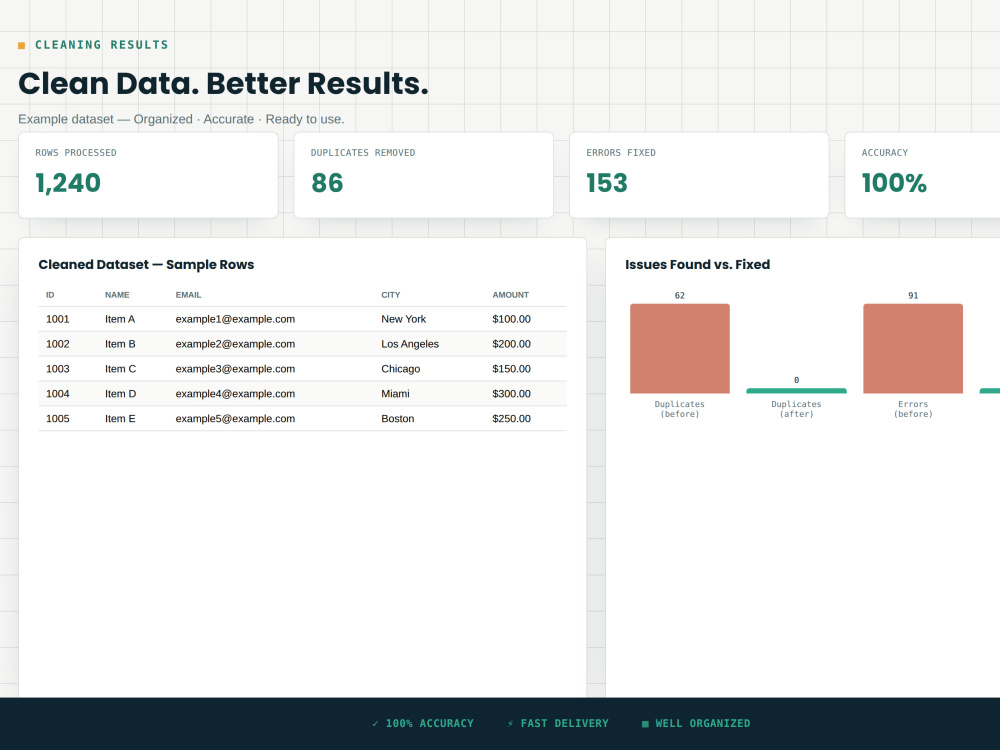The width and height of the screenshot is (1000, 750).
Task: Click the bar value label 62
Action: point(680,295)
